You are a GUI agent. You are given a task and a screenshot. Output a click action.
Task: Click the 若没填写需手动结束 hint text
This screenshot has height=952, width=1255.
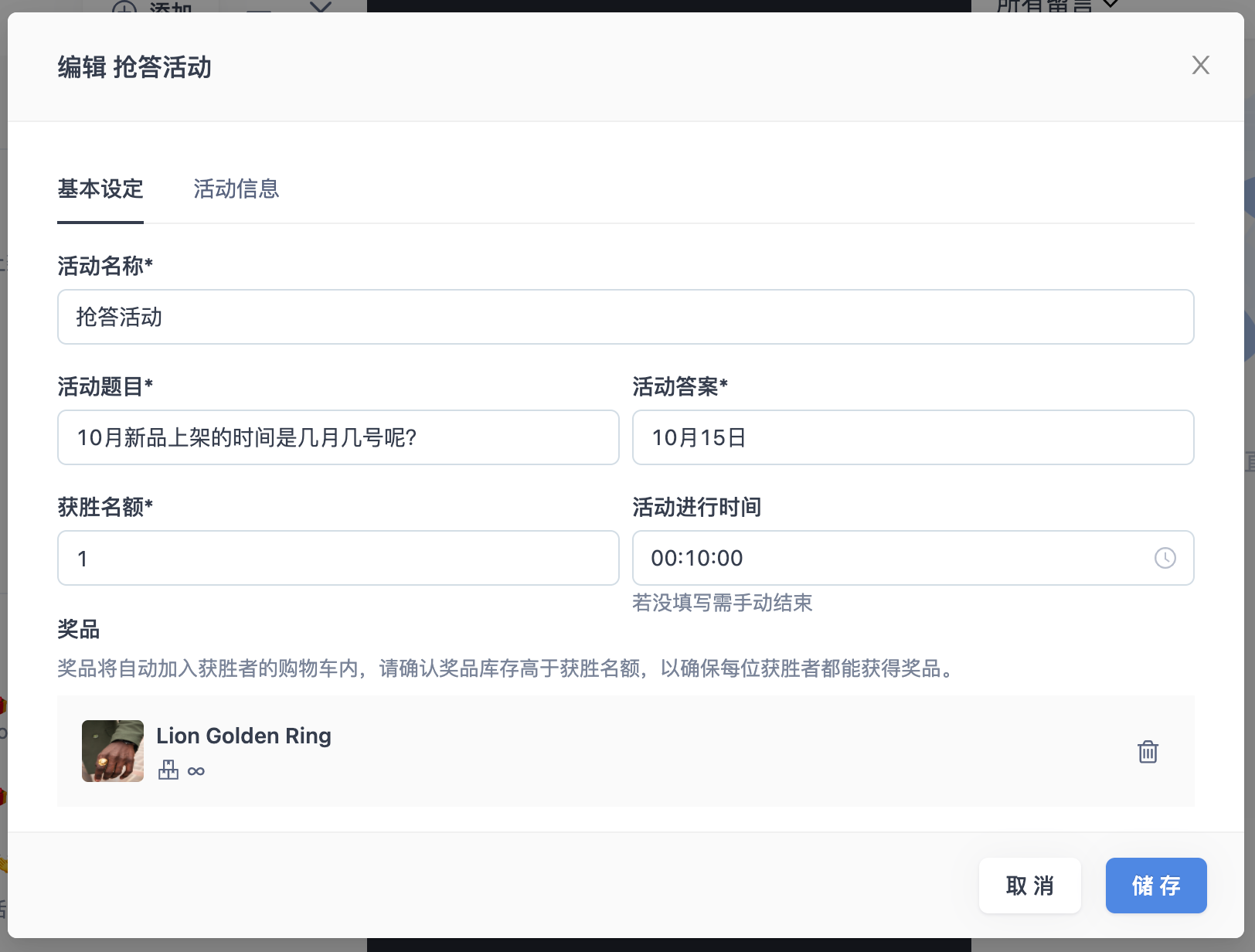click(723, 603)
